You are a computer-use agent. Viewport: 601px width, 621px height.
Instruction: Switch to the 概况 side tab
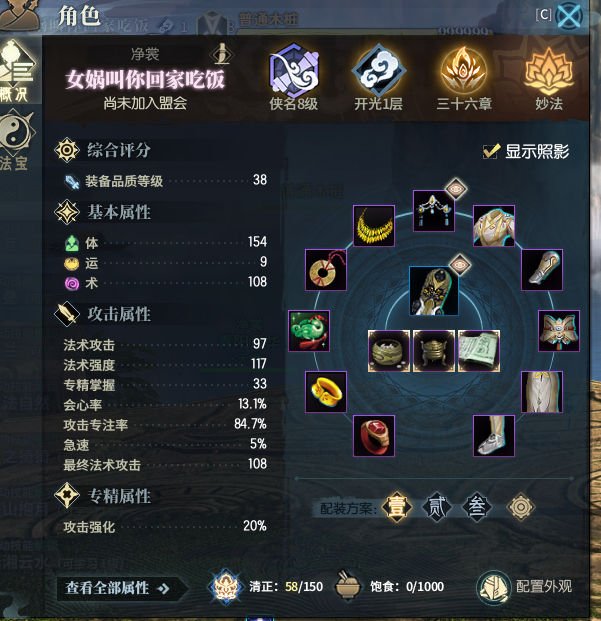[17, 71]
